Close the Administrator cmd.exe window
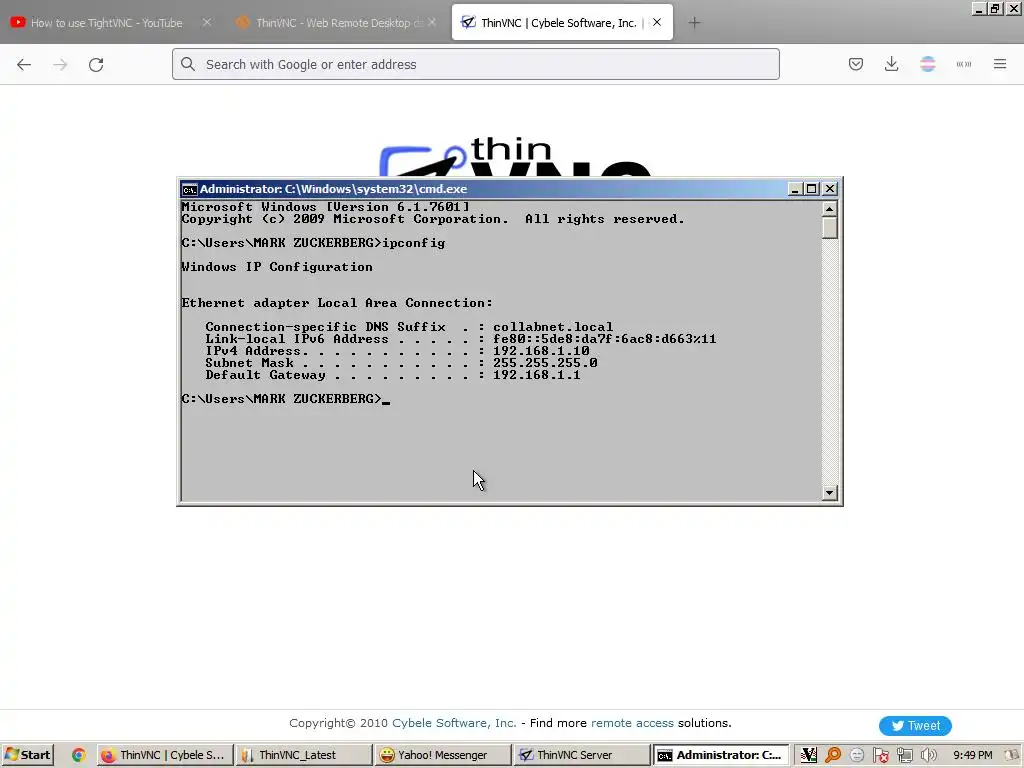This screenshot has width=1024, height=768. click(x=829, y=189)
